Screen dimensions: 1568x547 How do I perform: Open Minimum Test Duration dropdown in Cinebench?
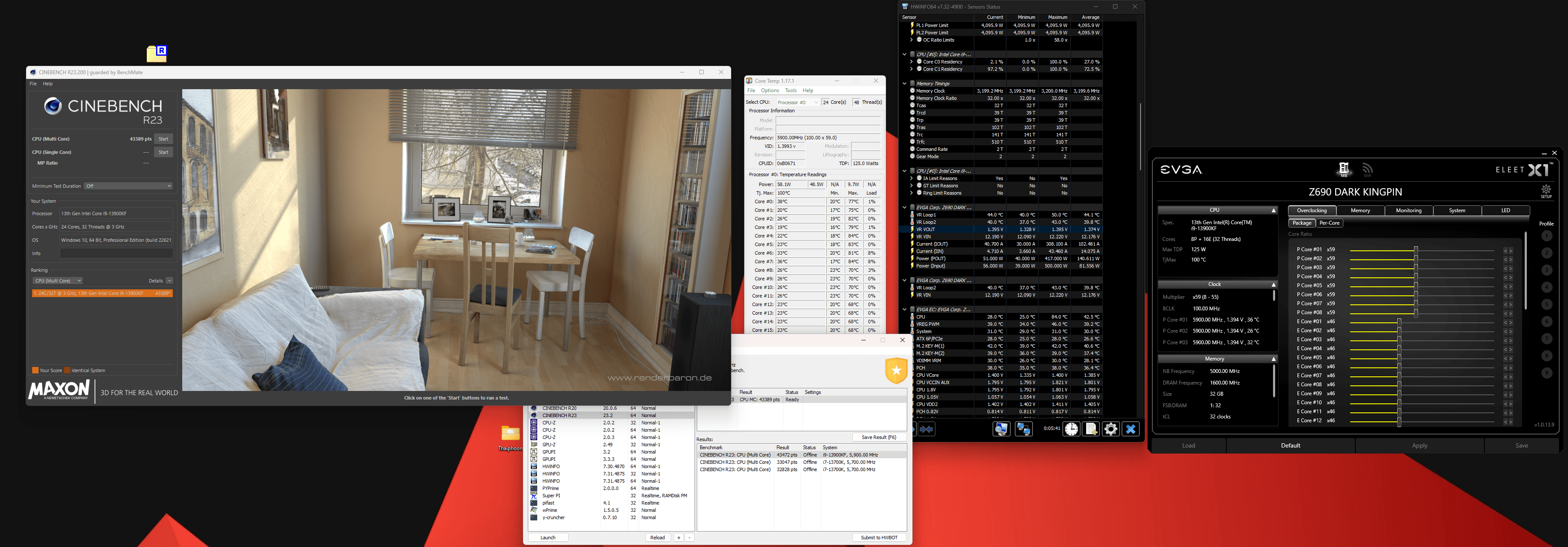pos(129,186)
